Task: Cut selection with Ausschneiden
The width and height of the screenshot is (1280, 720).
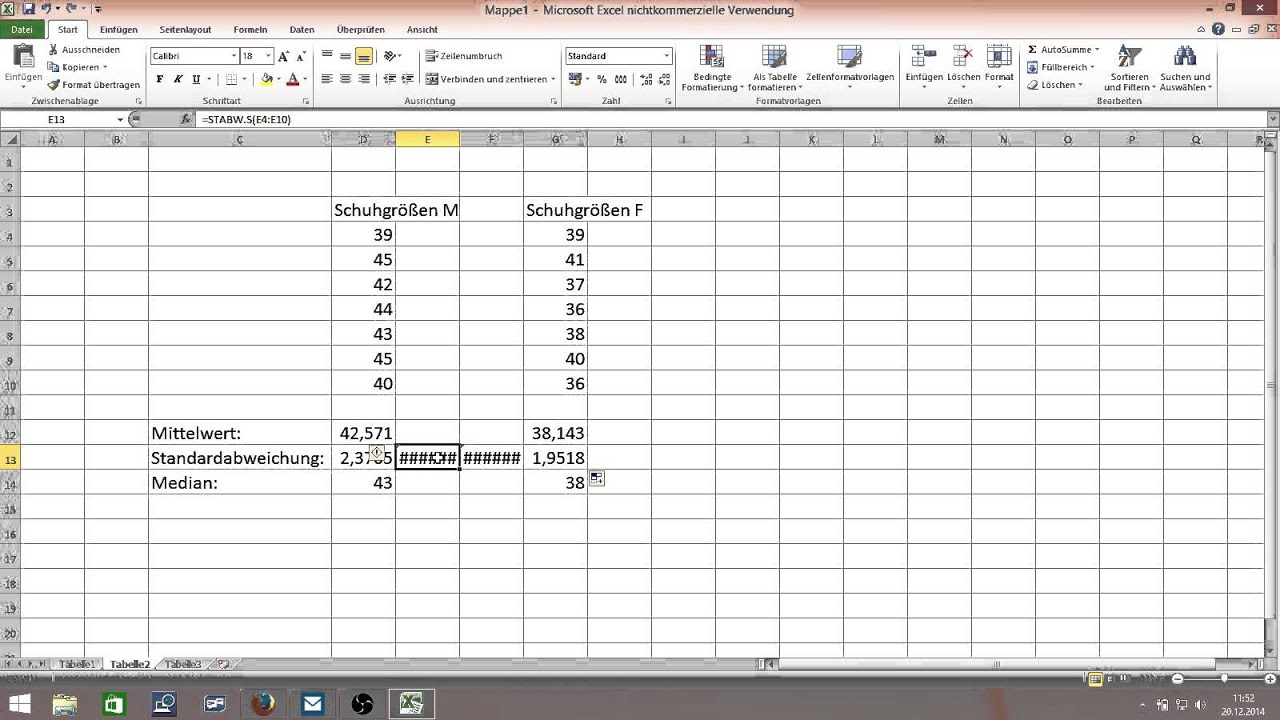Action: coord(83,49)
